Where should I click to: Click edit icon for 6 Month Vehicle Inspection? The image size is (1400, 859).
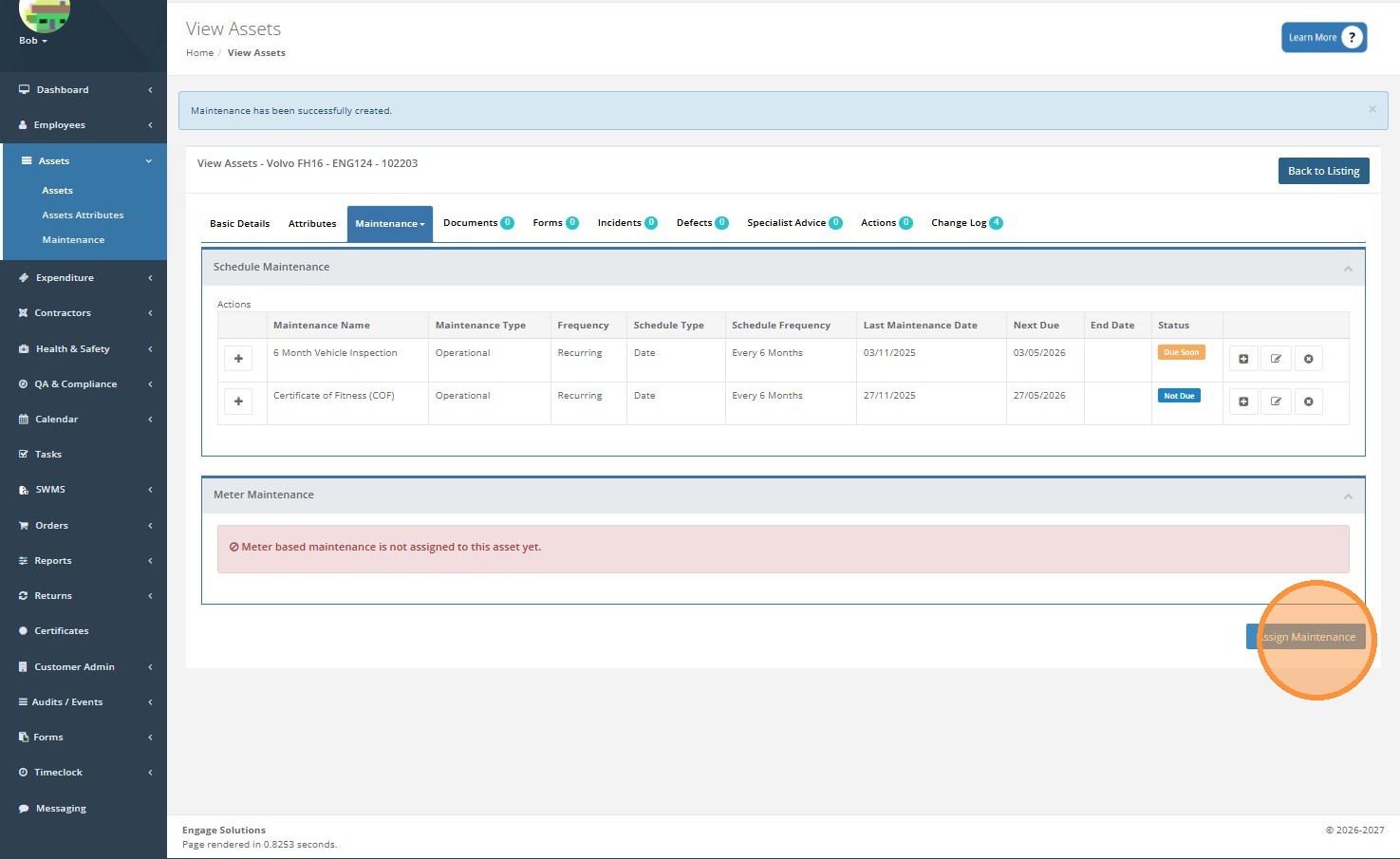pos(1276,359)
